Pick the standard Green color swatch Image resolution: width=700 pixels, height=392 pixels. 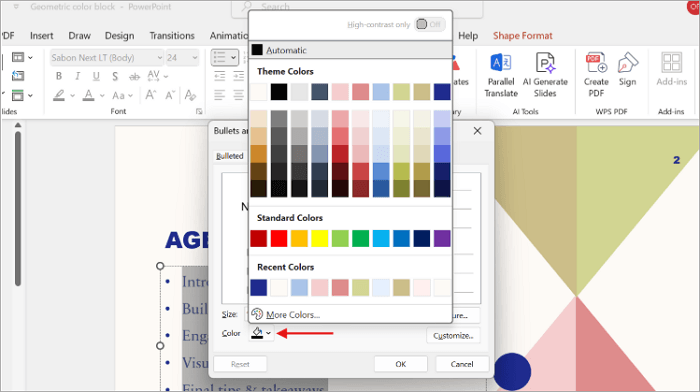(x=360, y=238)
